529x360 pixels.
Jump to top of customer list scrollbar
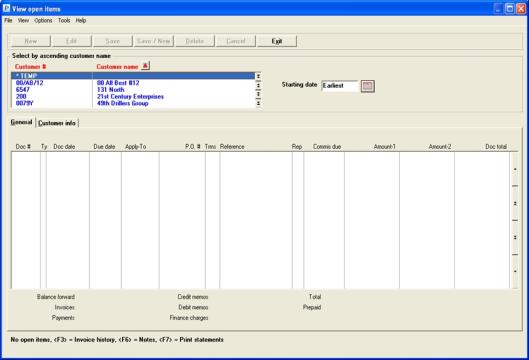(258, 77)
